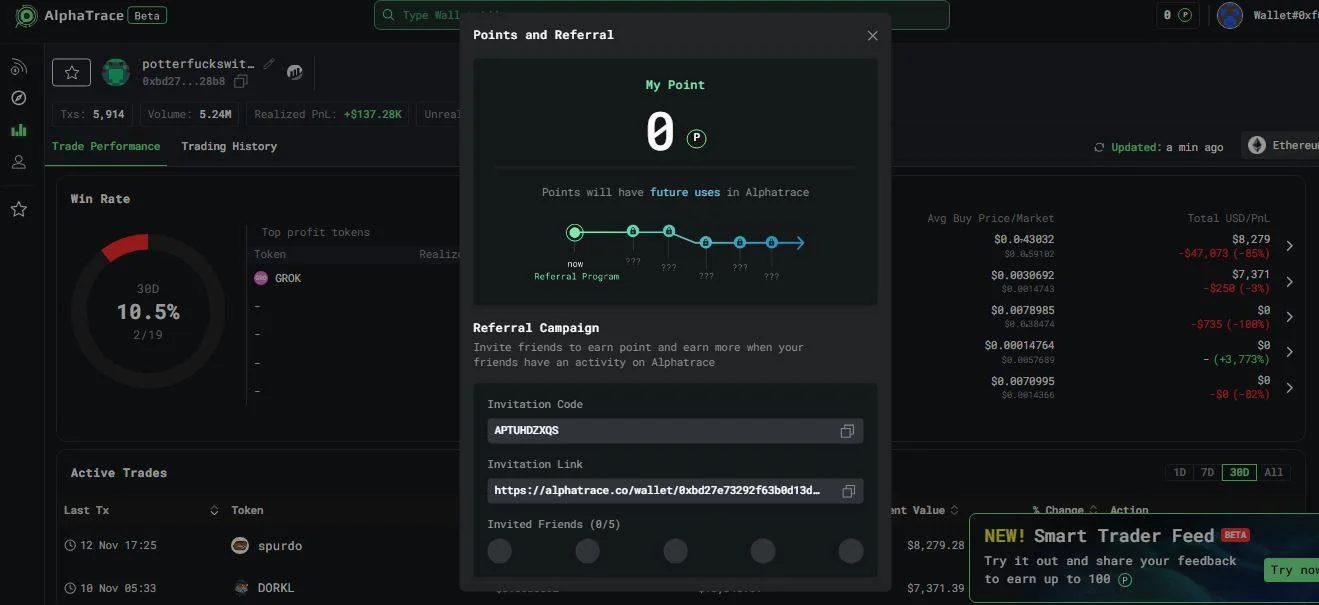Select the 30D timeframe filter

point(1239,472)
